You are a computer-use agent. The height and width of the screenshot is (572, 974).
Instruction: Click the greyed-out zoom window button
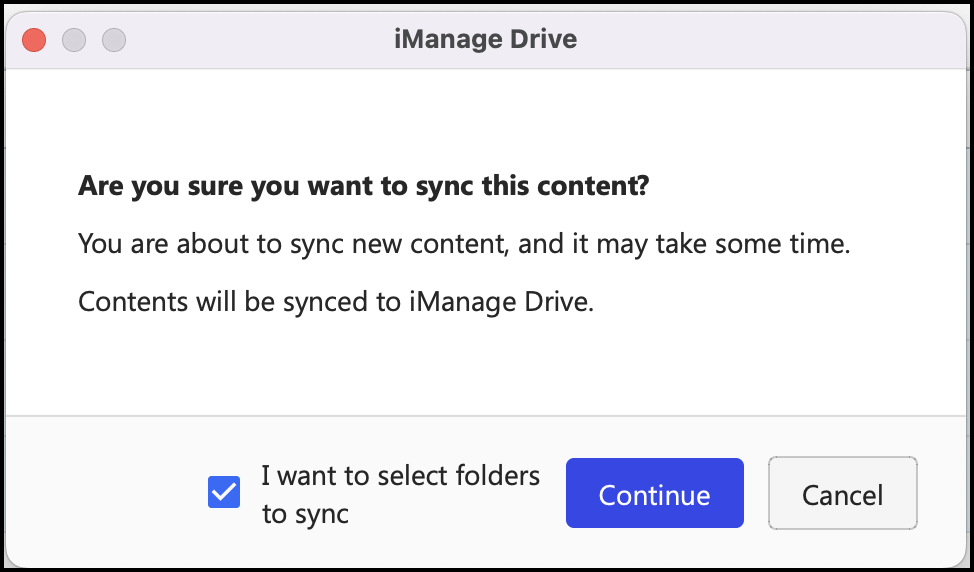[114, 40]
